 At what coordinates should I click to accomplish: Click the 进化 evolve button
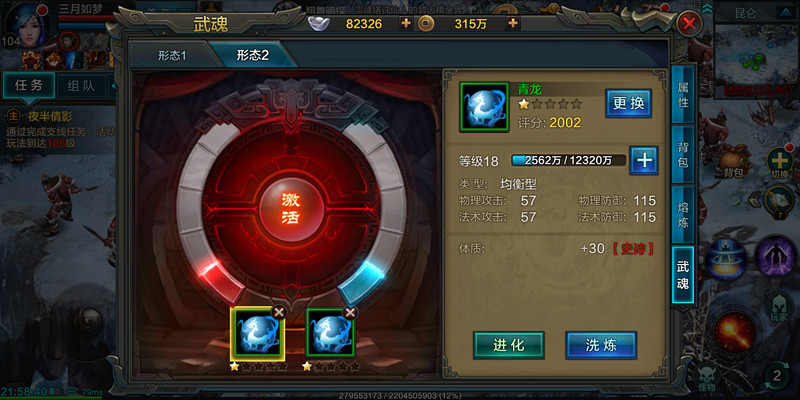[509, 345]
